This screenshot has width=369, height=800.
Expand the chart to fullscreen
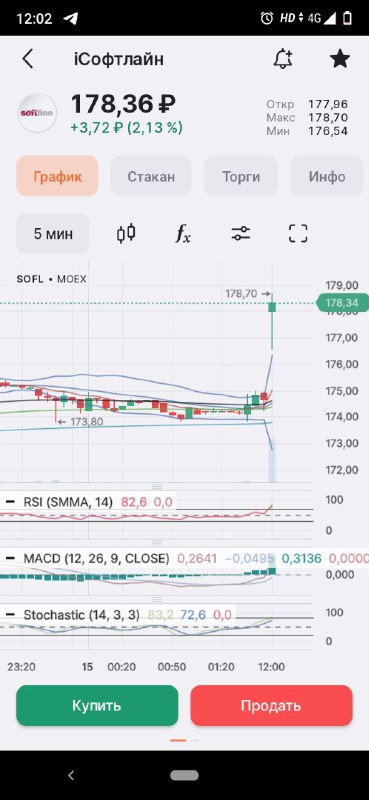(x=298, y=234)
